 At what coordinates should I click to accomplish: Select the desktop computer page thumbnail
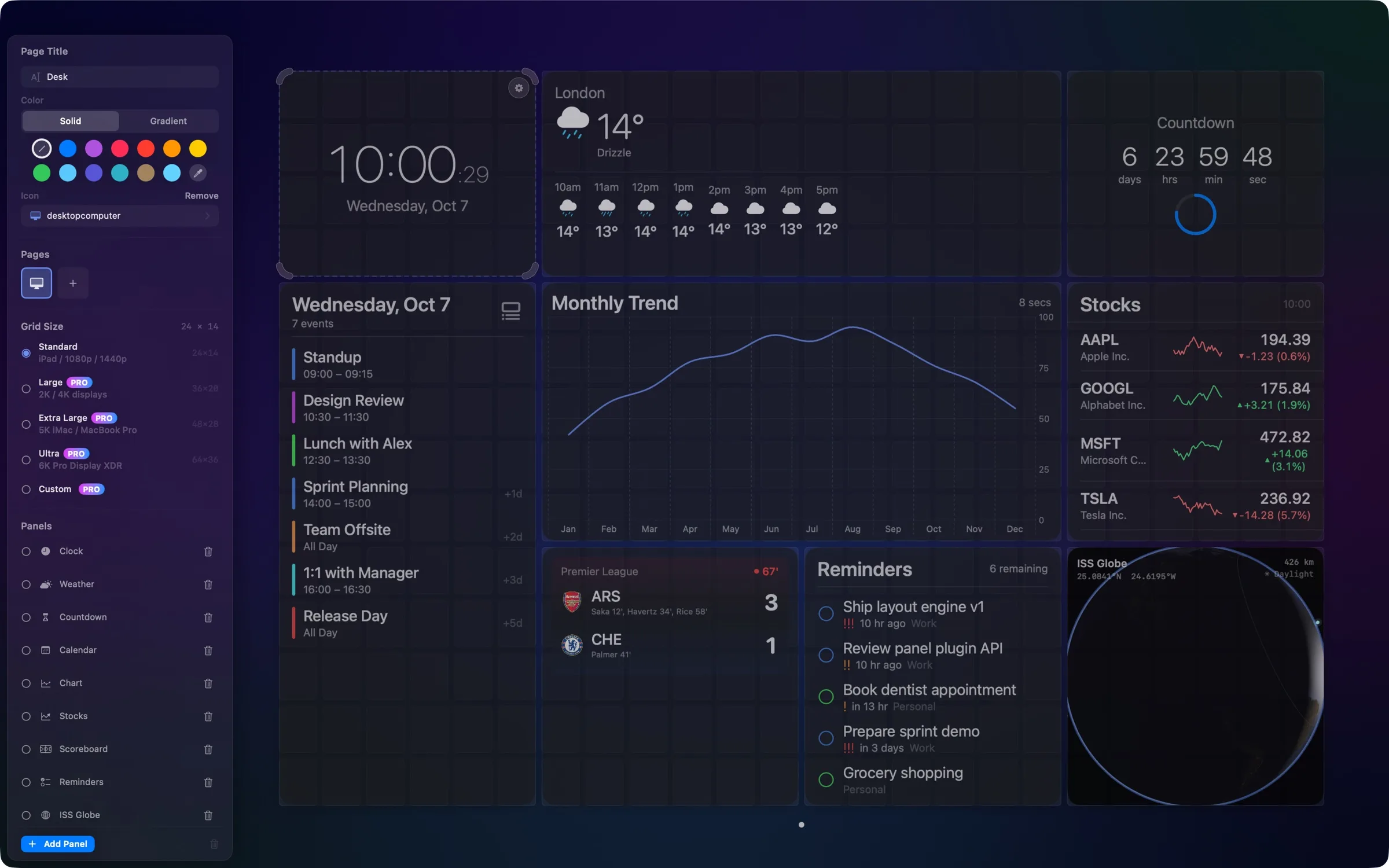point(36,283)
